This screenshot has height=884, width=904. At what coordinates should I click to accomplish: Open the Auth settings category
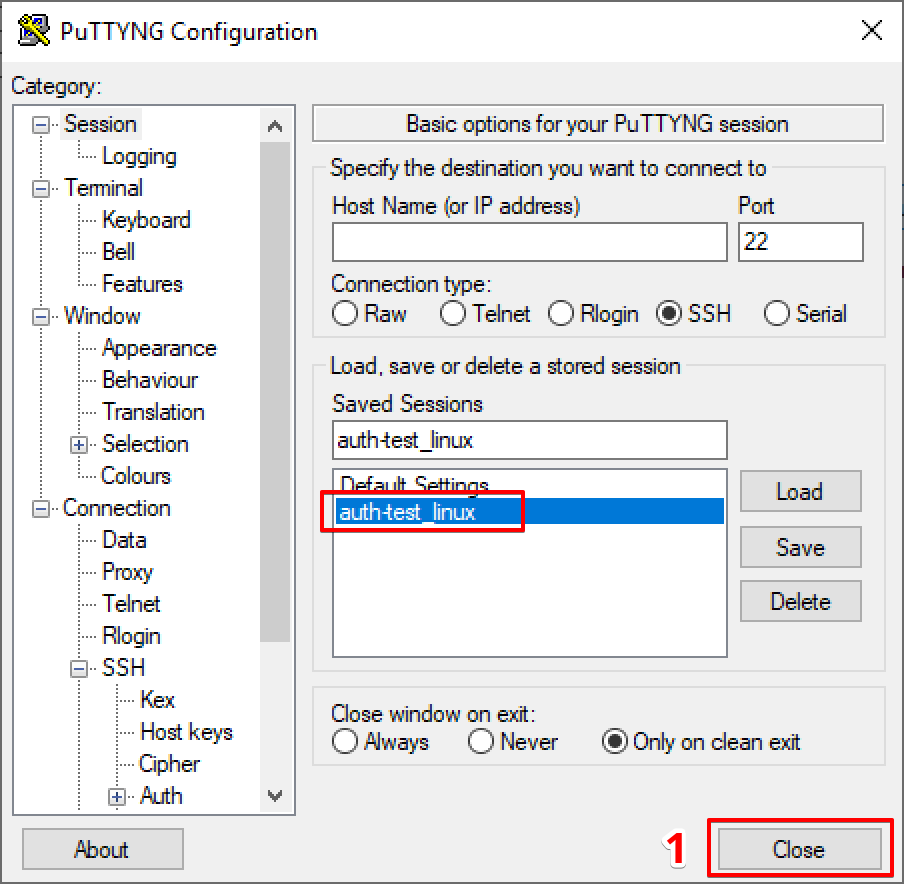click(161, 796)
